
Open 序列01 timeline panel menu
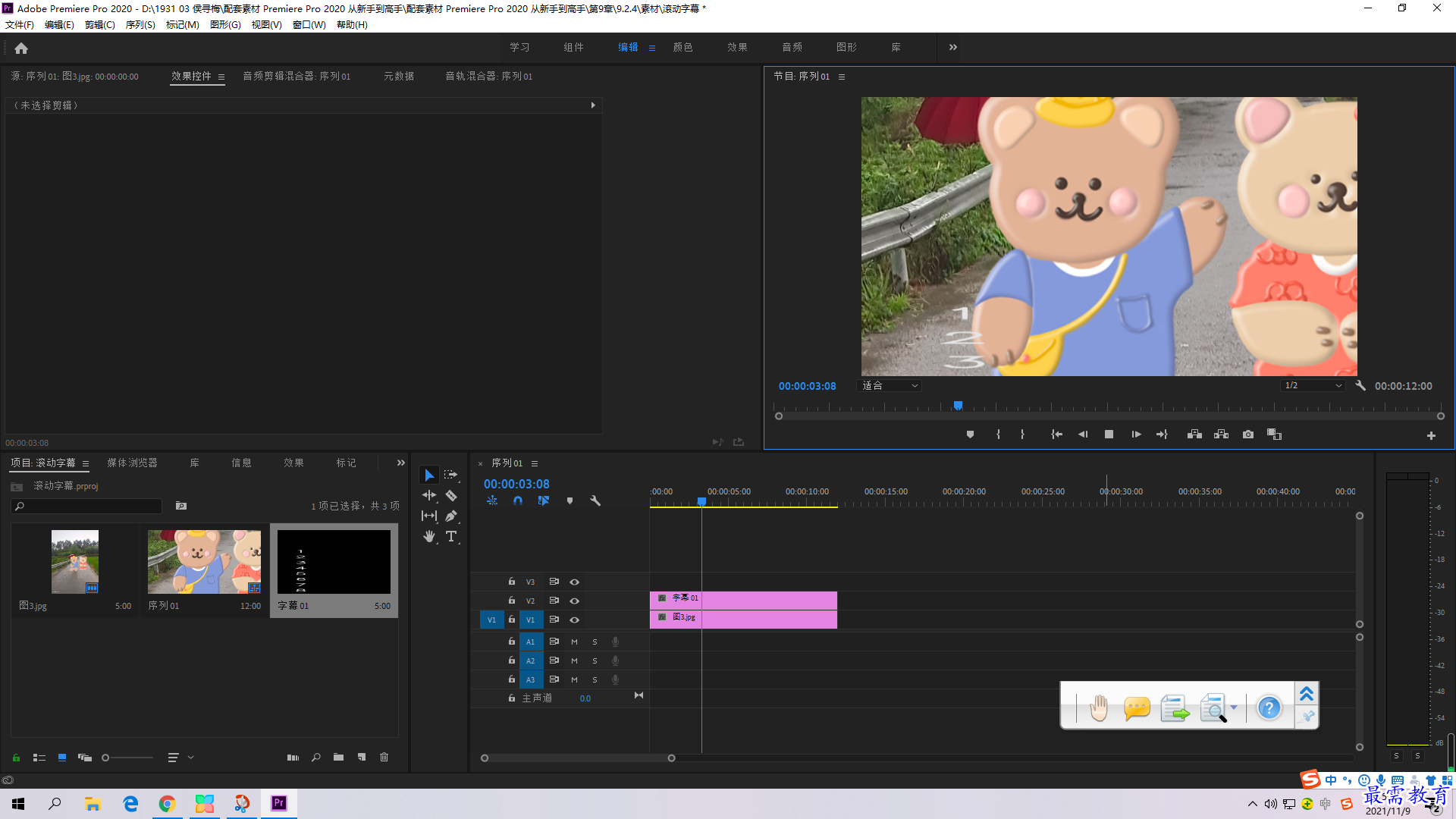coord(535,463)
